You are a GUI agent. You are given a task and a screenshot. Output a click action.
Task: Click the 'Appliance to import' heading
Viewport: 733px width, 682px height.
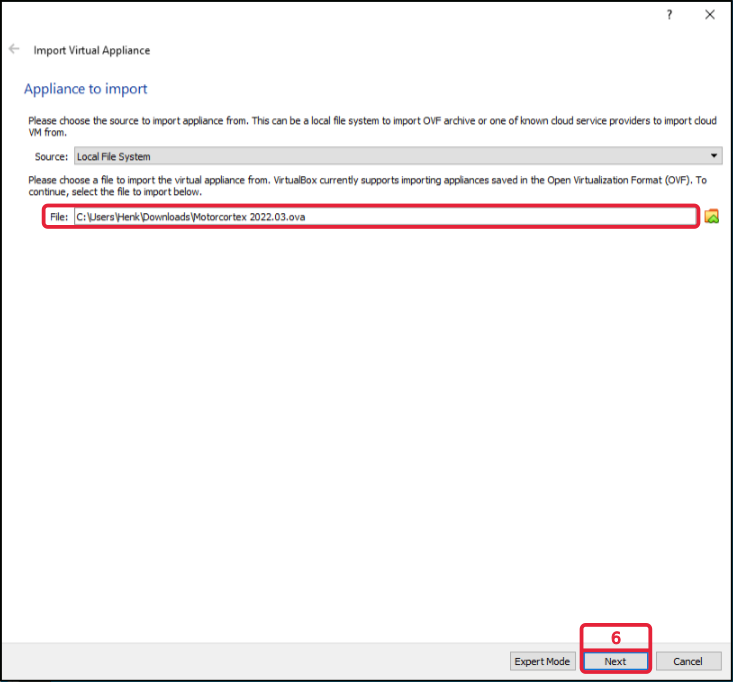point(86,89)
